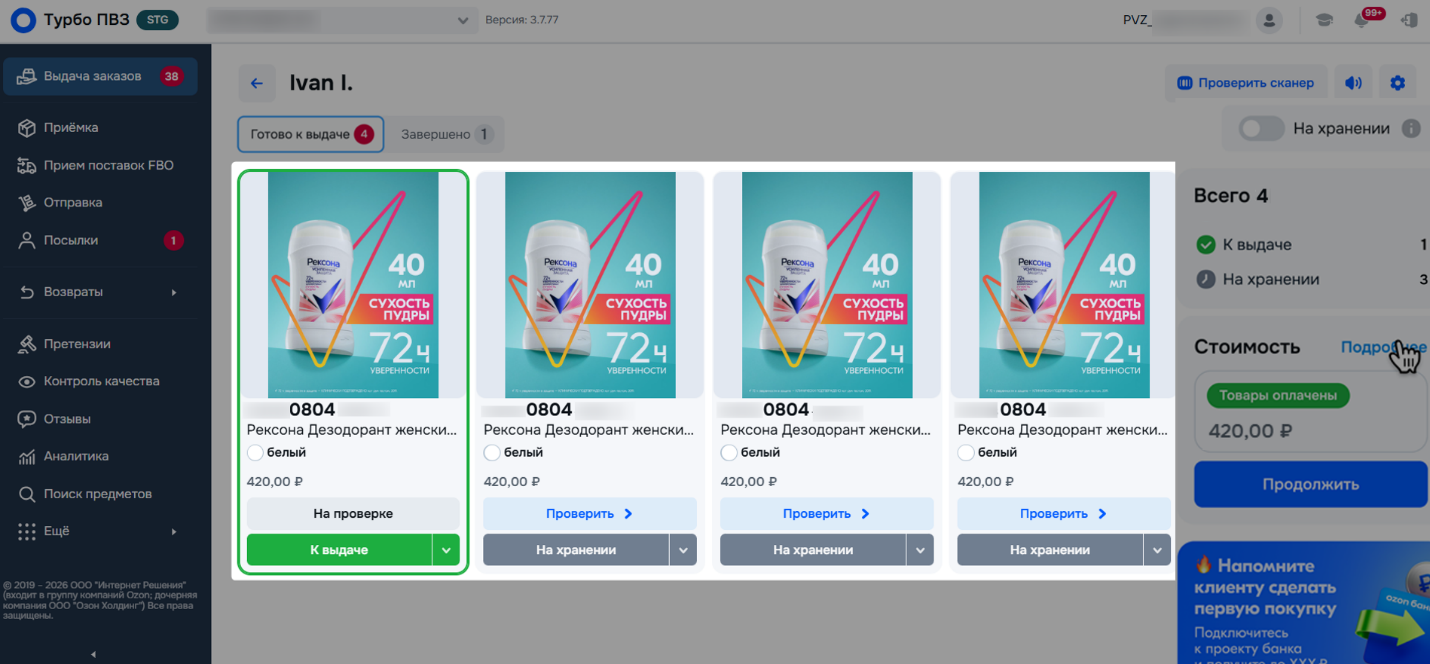The height and width of the screenshot is (664, 1430).
Task: Click the Напомните клиенту сделать первую покупку banner
Action: coord(1303,603)
